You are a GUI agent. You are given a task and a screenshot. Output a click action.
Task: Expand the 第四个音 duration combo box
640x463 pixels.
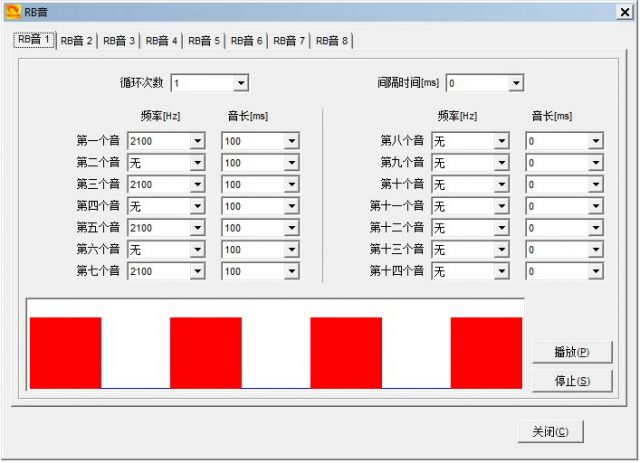pyautogui.click(x=291, y=206)
